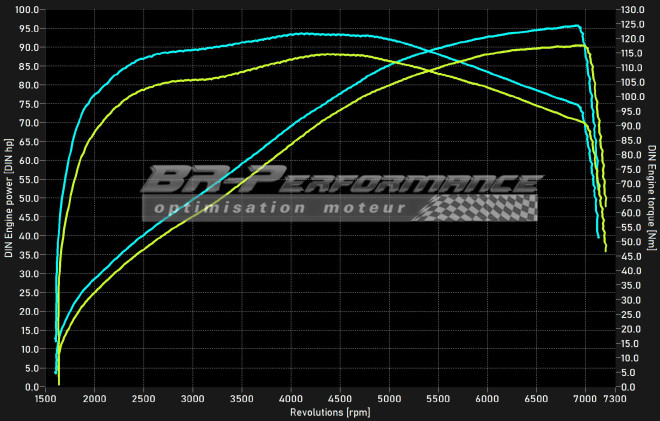Click the peak of the cyan power curve

point(577,26)
